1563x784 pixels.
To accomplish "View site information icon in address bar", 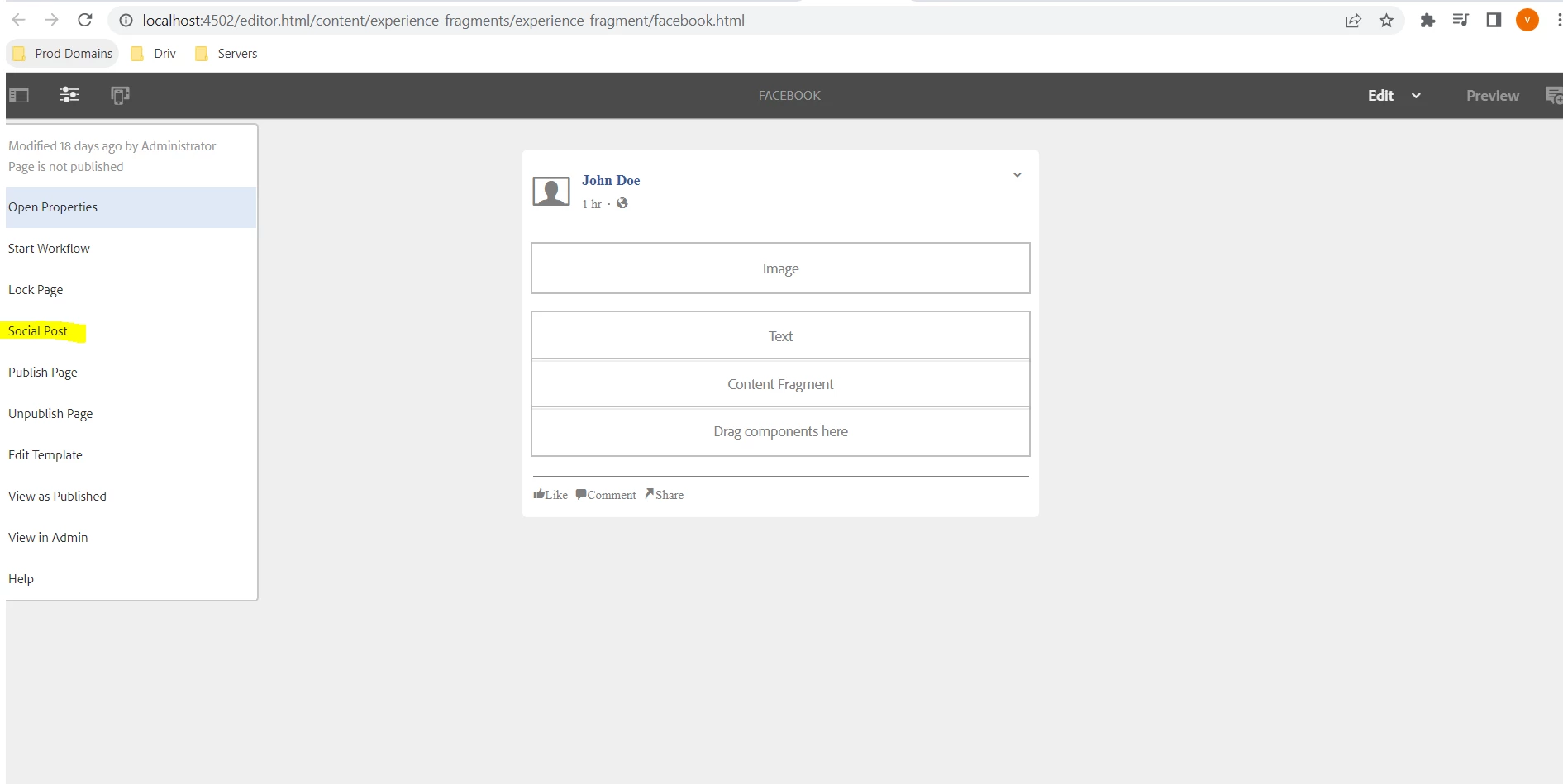I will 126,21.
